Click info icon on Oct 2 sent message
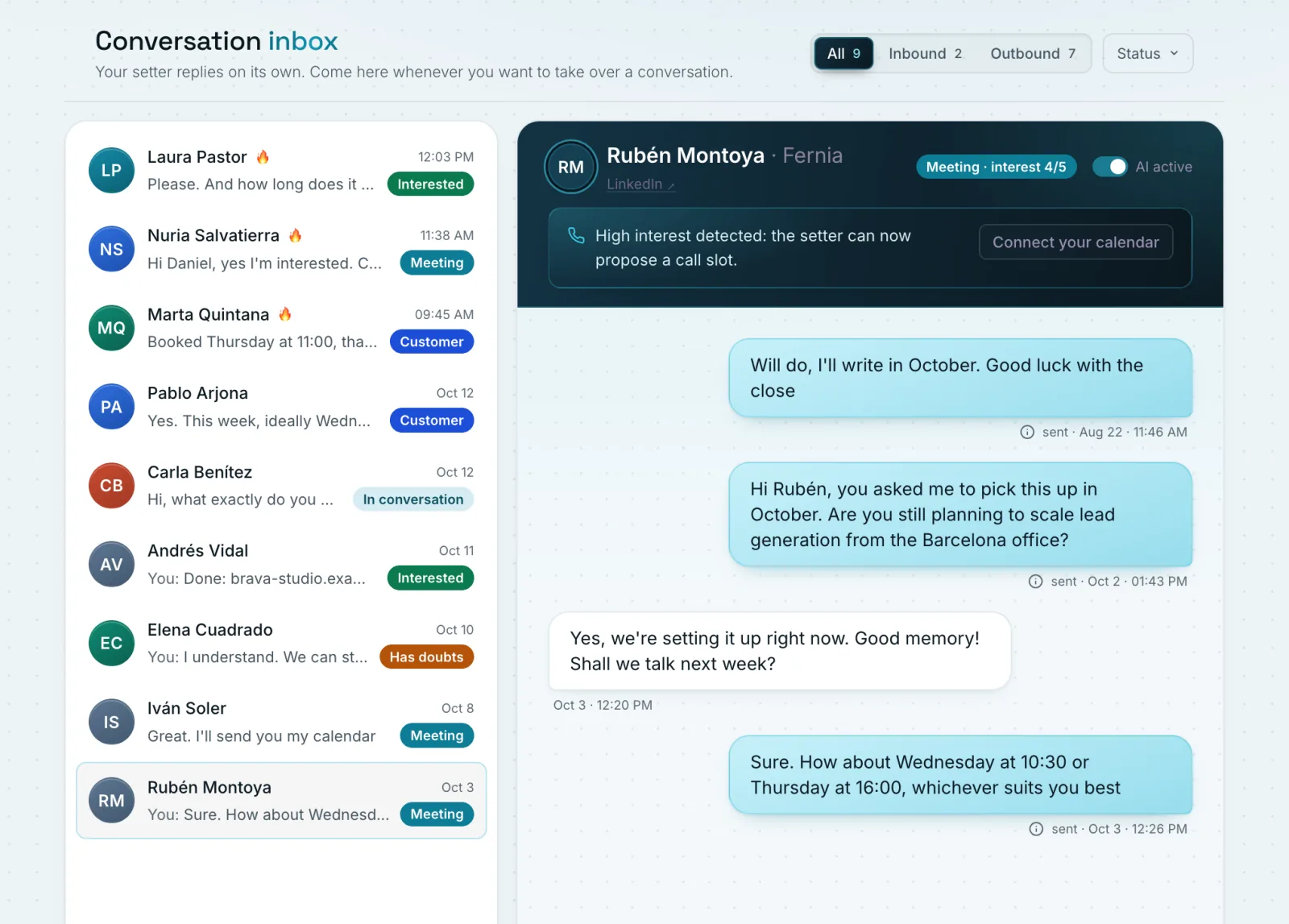The image size is (1289, 924). click(1035, 581)
